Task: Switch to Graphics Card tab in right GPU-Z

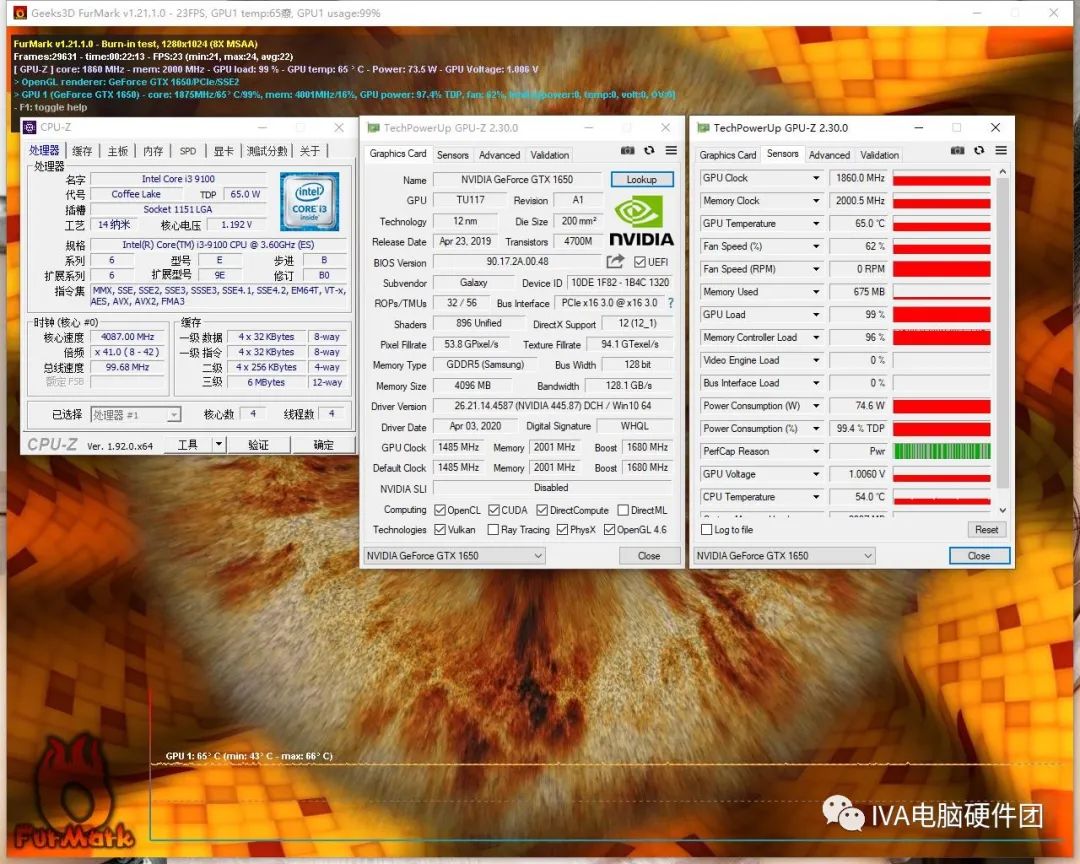Action: pos(727,155)
